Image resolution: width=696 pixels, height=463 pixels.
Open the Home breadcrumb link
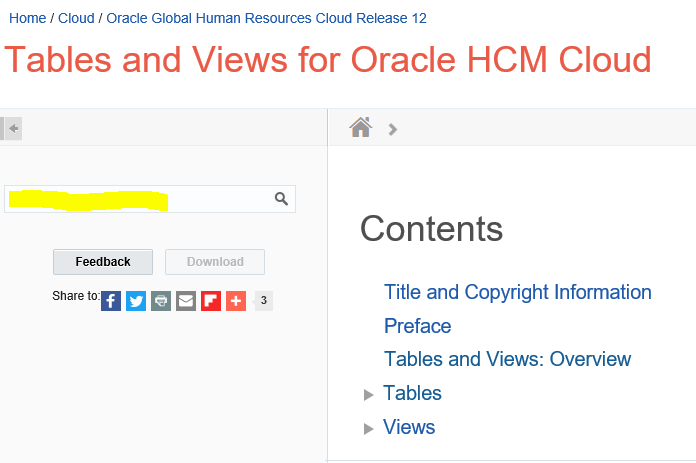click(x=28, y=18)
